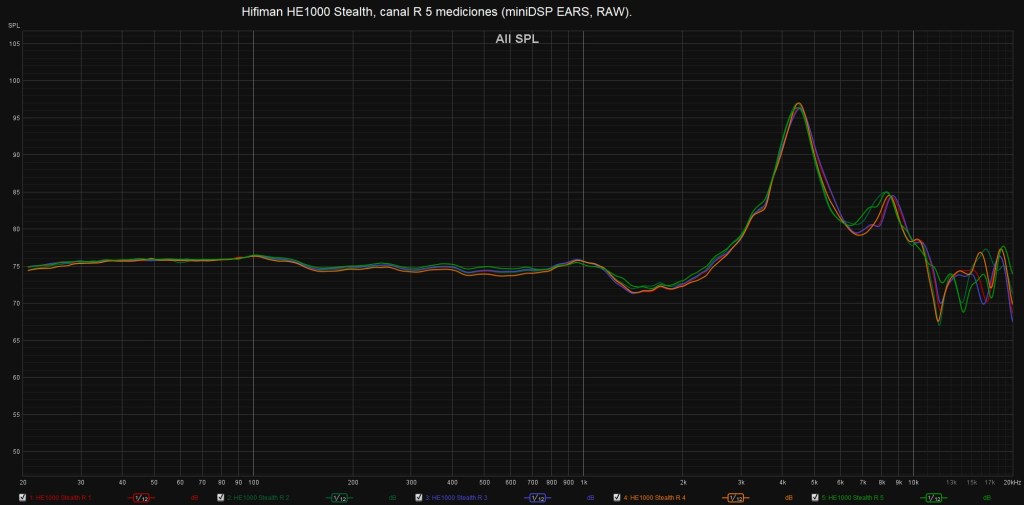
Task: Toggle visibility of HE1000 Stealth R 5 trace
Action: [x=815, y=497]
